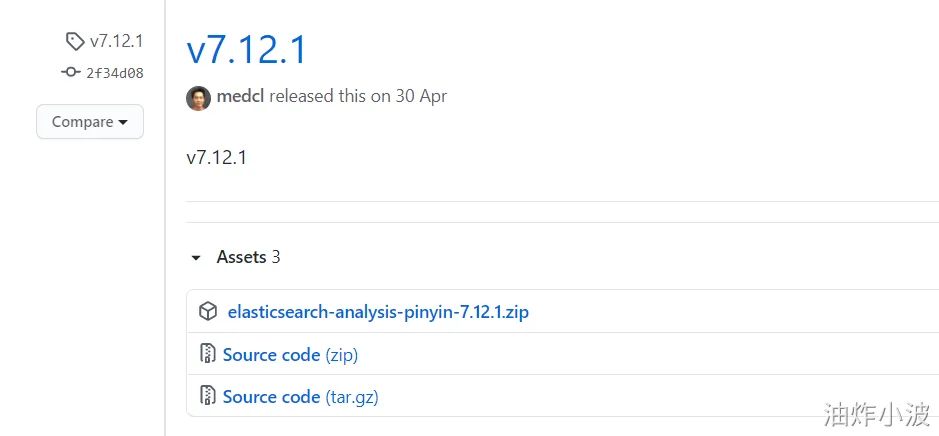Download elasticsearch-analysis-pinyin-7.12.1.zip
Image resolution: width=939 pixels, height=436 pixels.
[x=378, y=312]
